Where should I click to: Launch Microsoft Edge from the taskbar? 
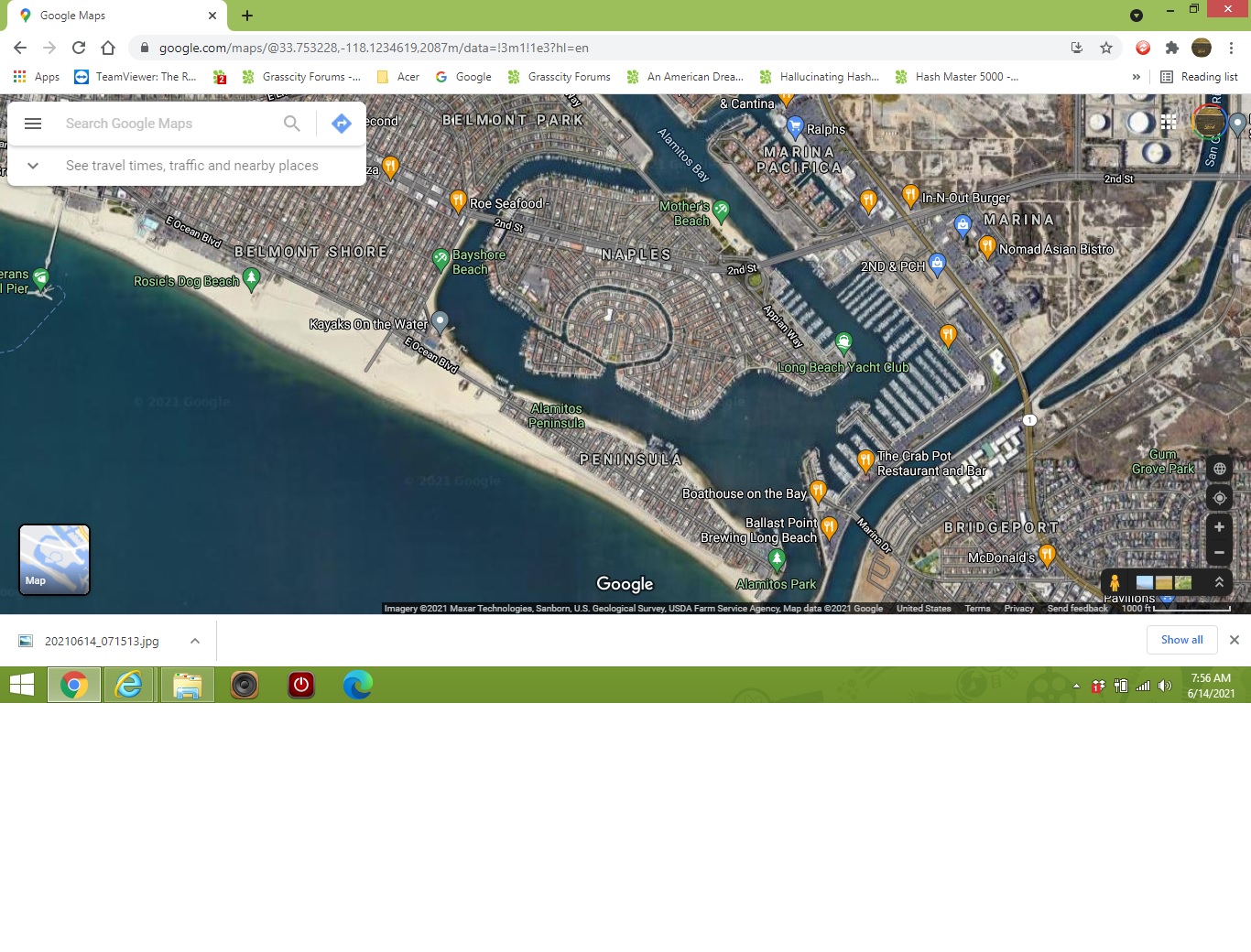click(357, 685)
